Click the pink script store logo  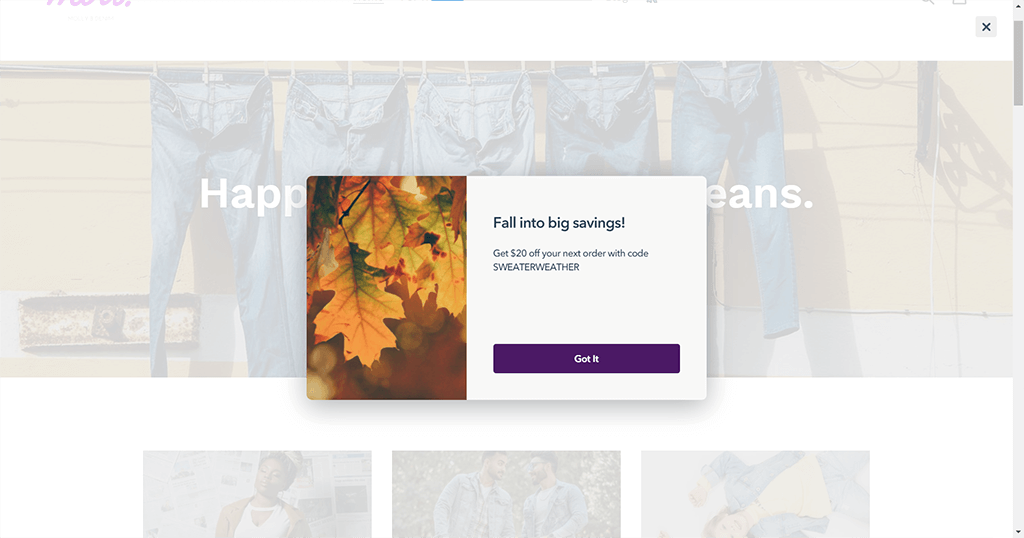click(90, 5)
